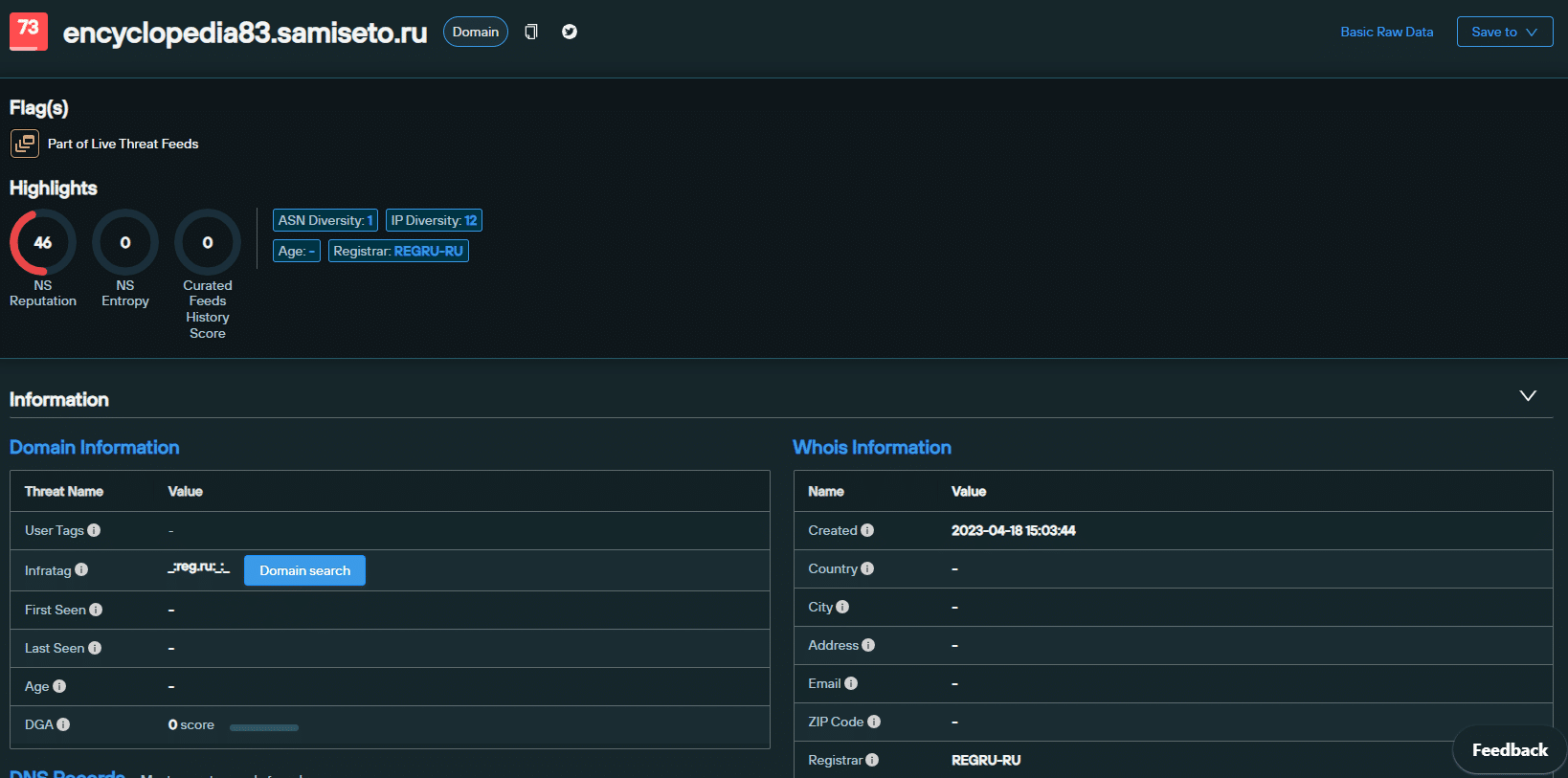Collapse the Information section chevron

(1528, 395)
